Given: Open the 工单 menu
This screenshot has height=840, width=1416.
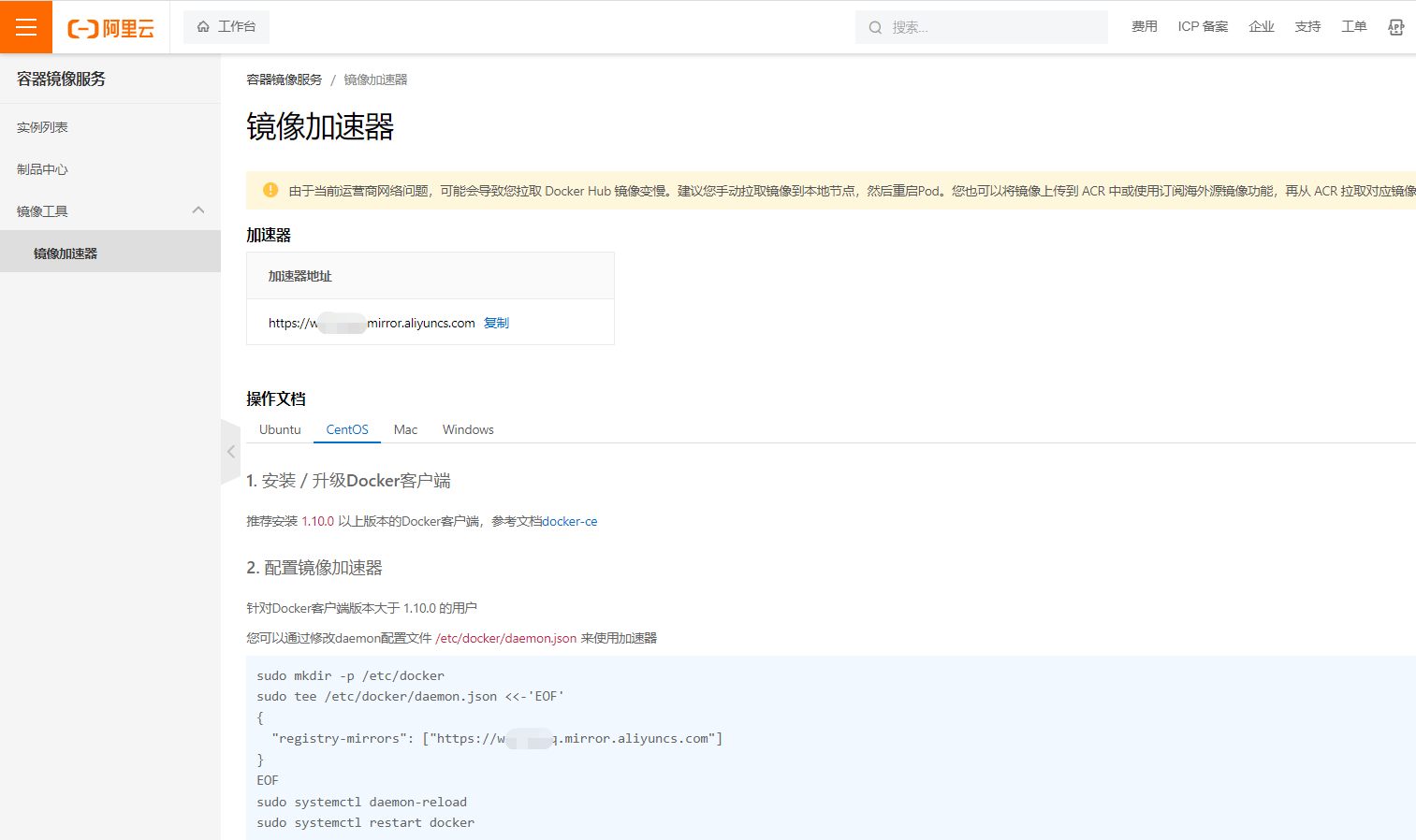Looking at the screenshot, I should pos(1353,27).
